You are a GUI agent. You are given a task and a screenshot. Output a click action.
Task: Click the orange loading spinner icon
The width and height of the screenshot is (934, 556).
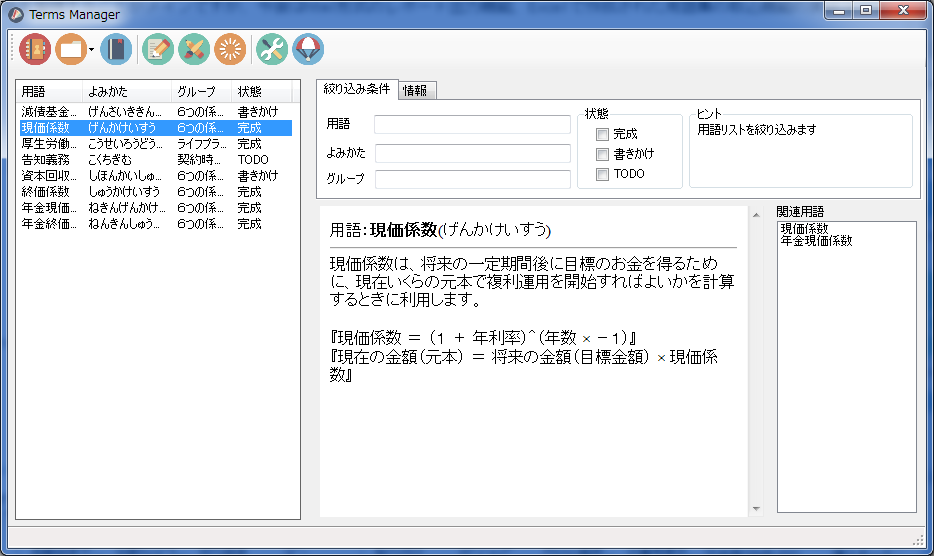pyautogui.click(x=230, y=49)
